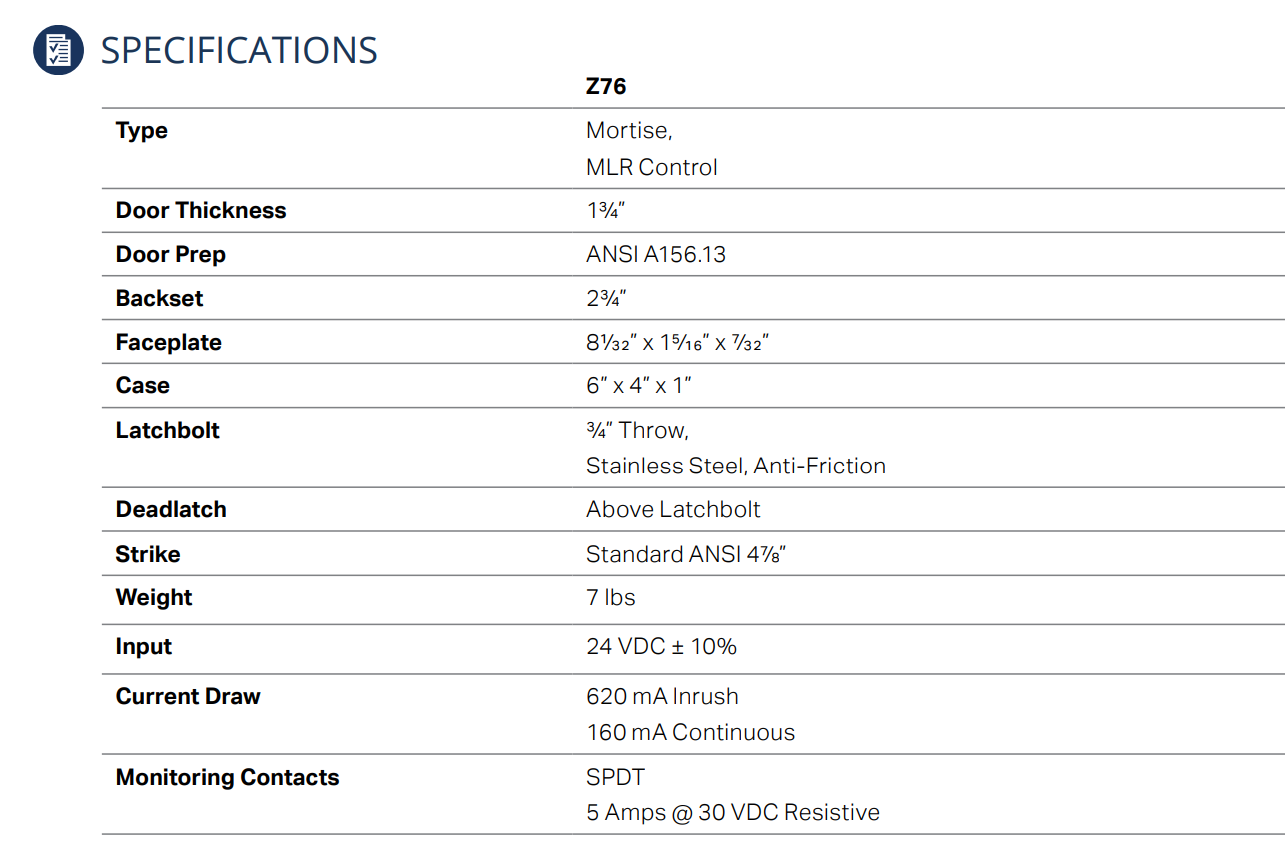Click the Backset row label
The width and height of the screenshot is (1285, 844).
(159, 298)
